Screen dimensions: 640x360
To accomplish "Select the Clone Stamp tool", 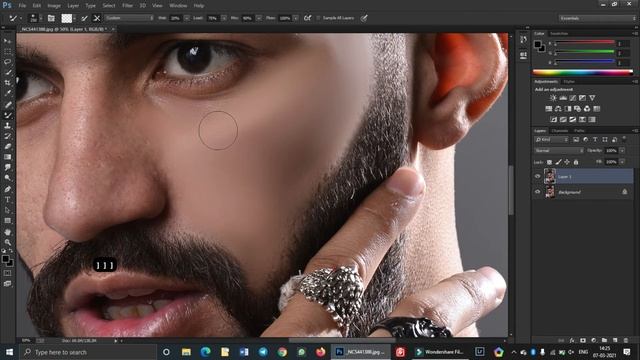I will (x=7, y=125).
